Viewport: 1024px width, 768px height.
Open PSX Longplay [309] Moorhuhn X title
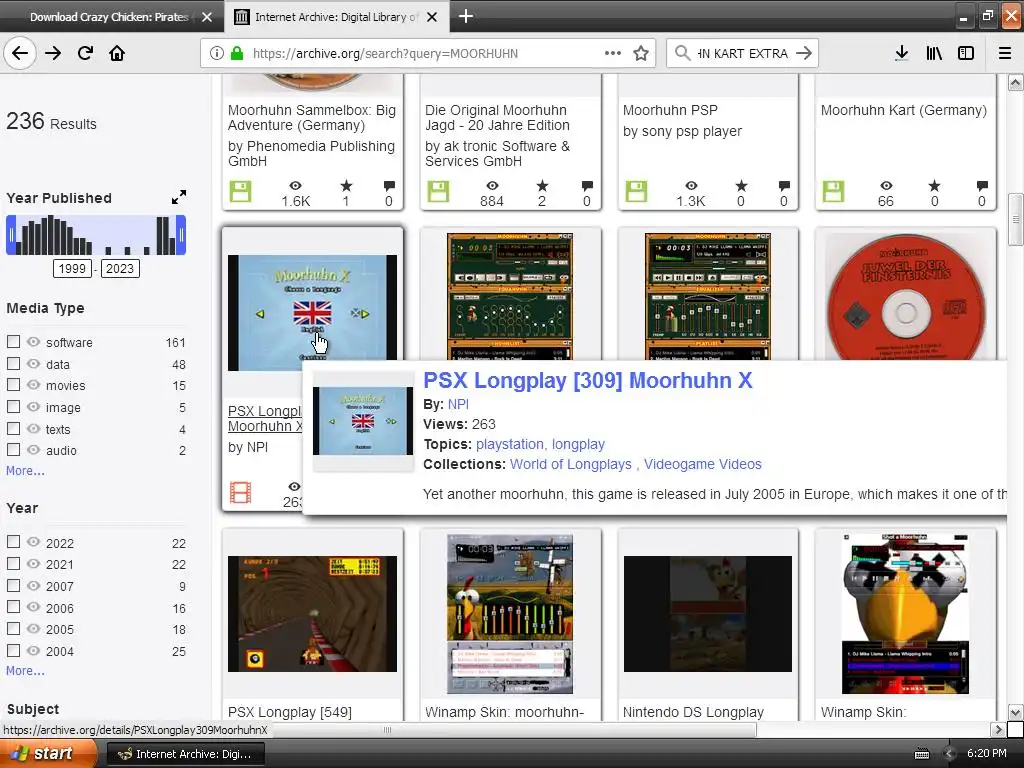(588, 380)
